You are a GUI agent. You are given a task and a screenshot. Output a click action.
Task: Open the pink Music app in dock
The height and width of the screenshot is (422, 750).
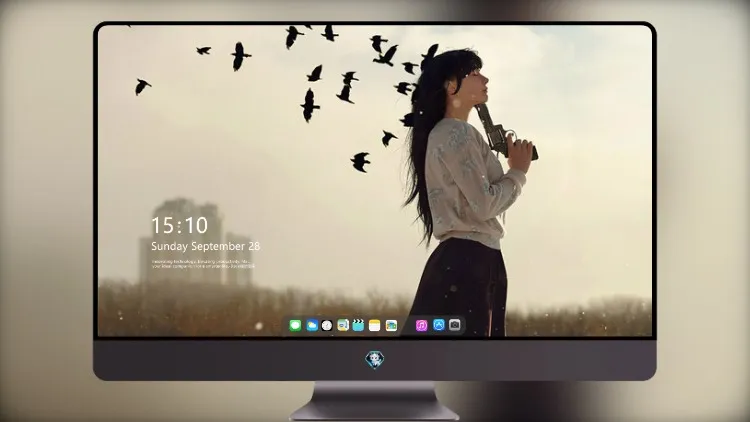pyautogui.click(x=421, y=326)
